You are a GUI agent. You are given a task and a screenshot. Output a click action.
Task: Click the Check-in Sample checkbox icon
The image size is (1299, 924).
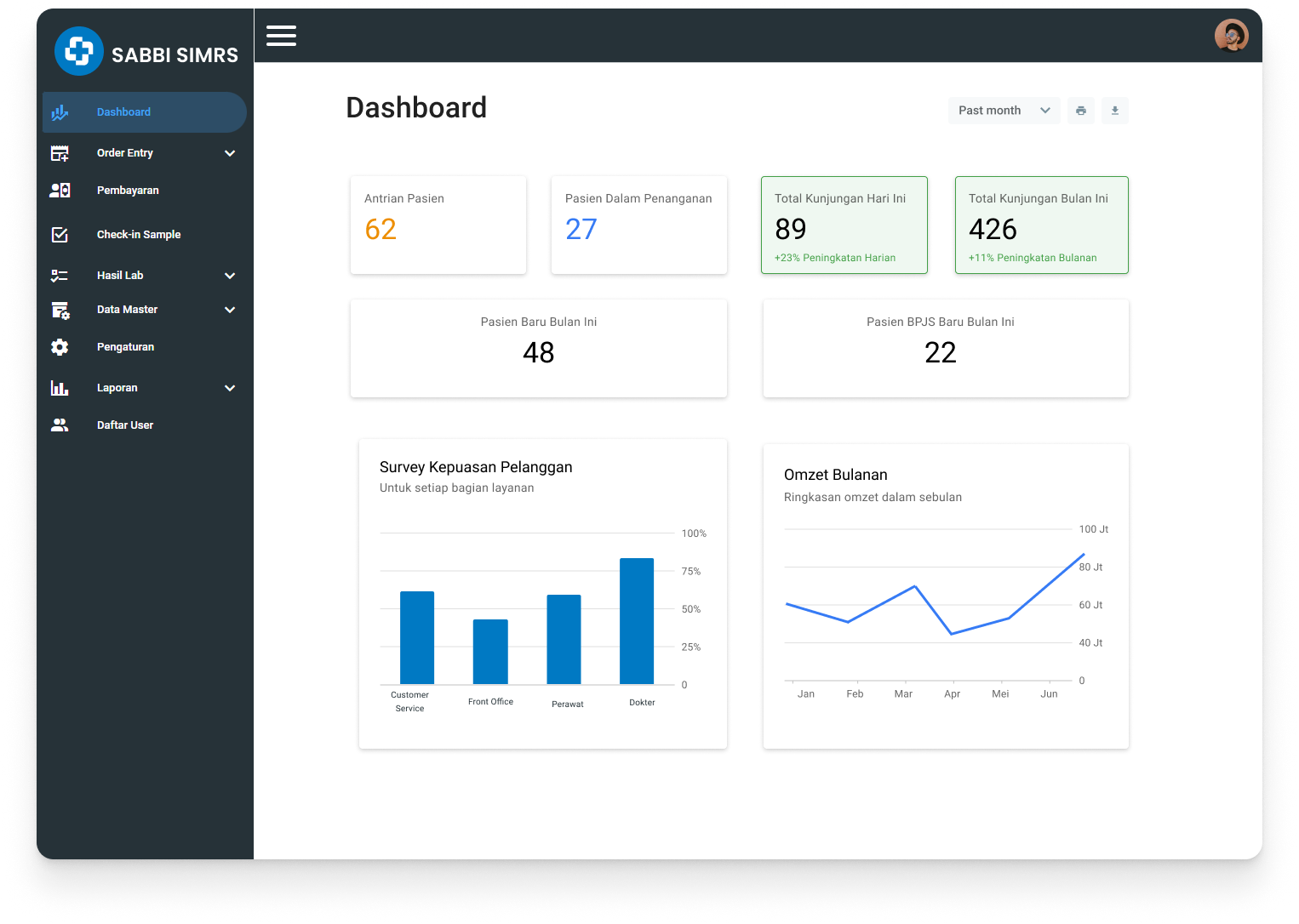point(60,235)
